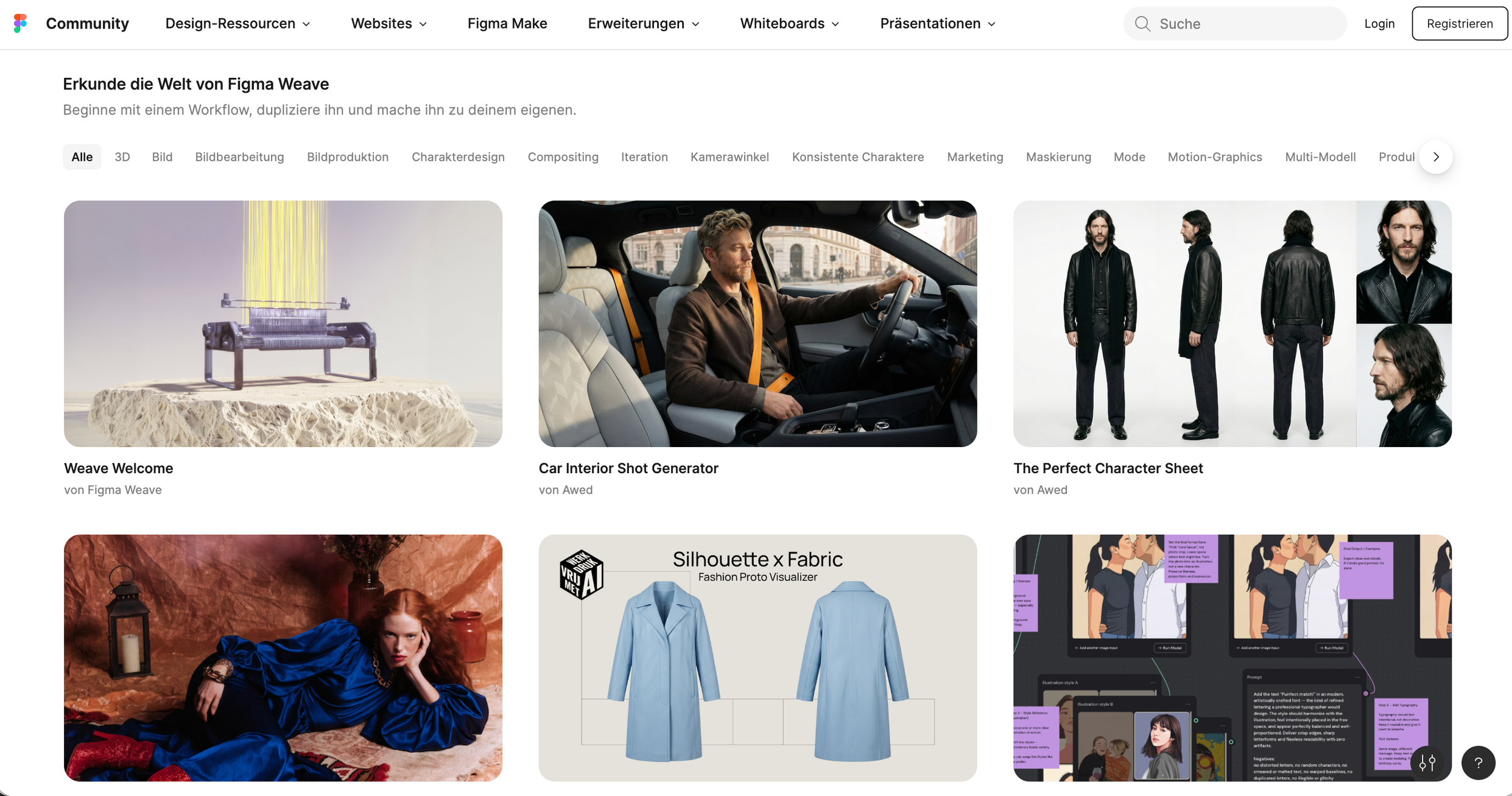The height and width of the screenshot is (796, 1512).
Task: Click the search magnifier icon
Action: (x=1142, y=24)
